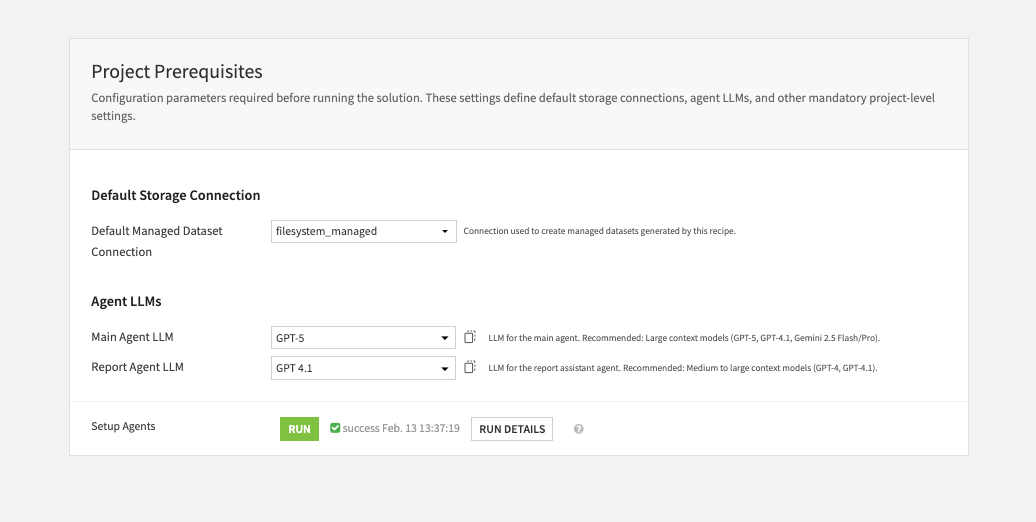Click copy icon beside Main Agent LLM
The image size is (1036, 522).
pyautogui.click(x=470, y=337)
